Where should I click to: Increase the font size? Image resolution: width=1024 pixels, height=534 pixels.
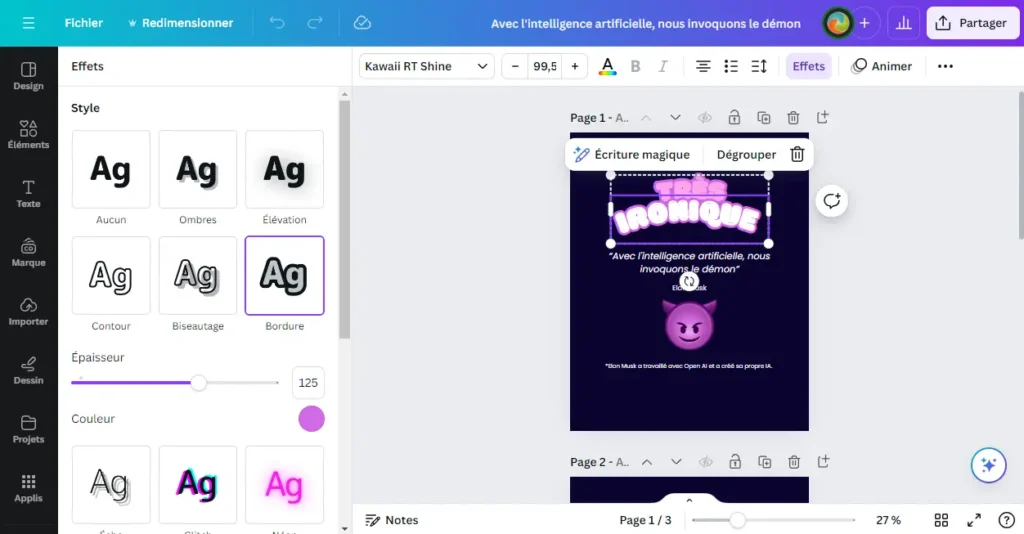575,66
